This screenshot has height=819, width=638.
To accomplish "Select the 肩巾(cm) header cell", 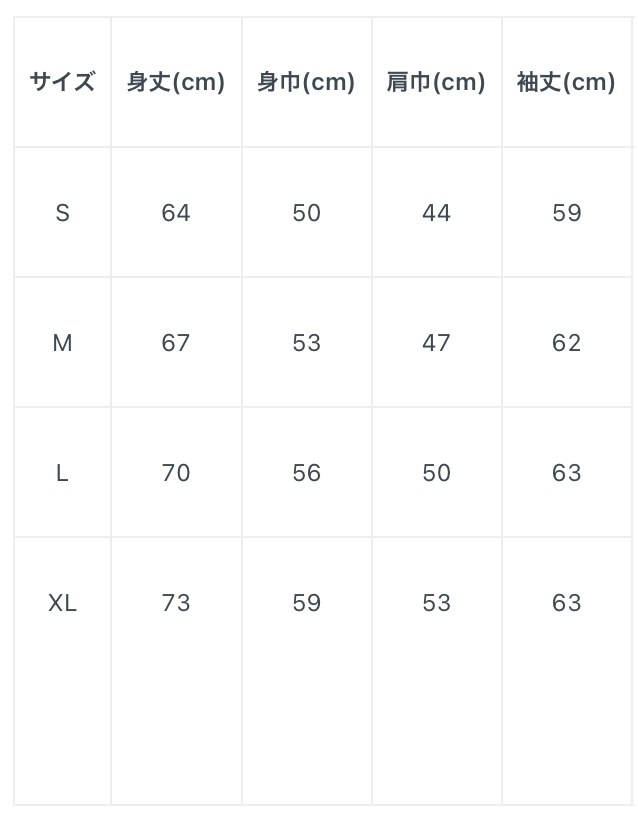I will [x=436, y=82].
